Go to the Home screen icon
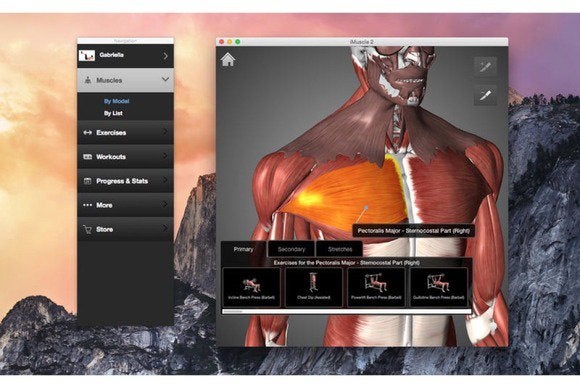Image resolution: width=580 pixels, height=388 pixels. (x=228, y=60)
